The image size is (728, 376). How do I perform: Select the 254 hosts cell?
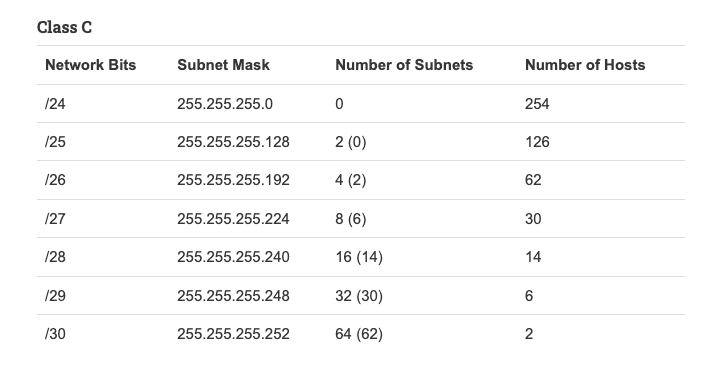537,104
